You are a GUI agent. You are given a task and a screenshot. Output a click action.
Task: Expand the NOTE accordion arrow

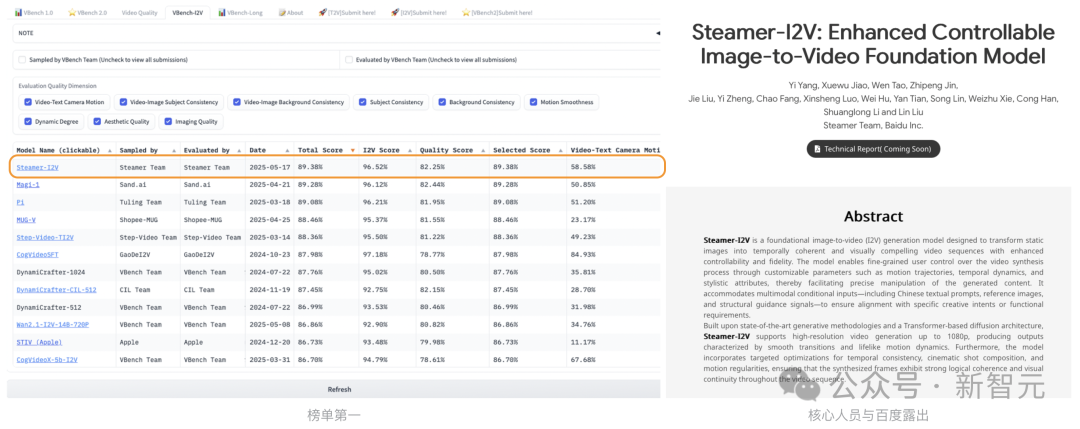[656, 33]
